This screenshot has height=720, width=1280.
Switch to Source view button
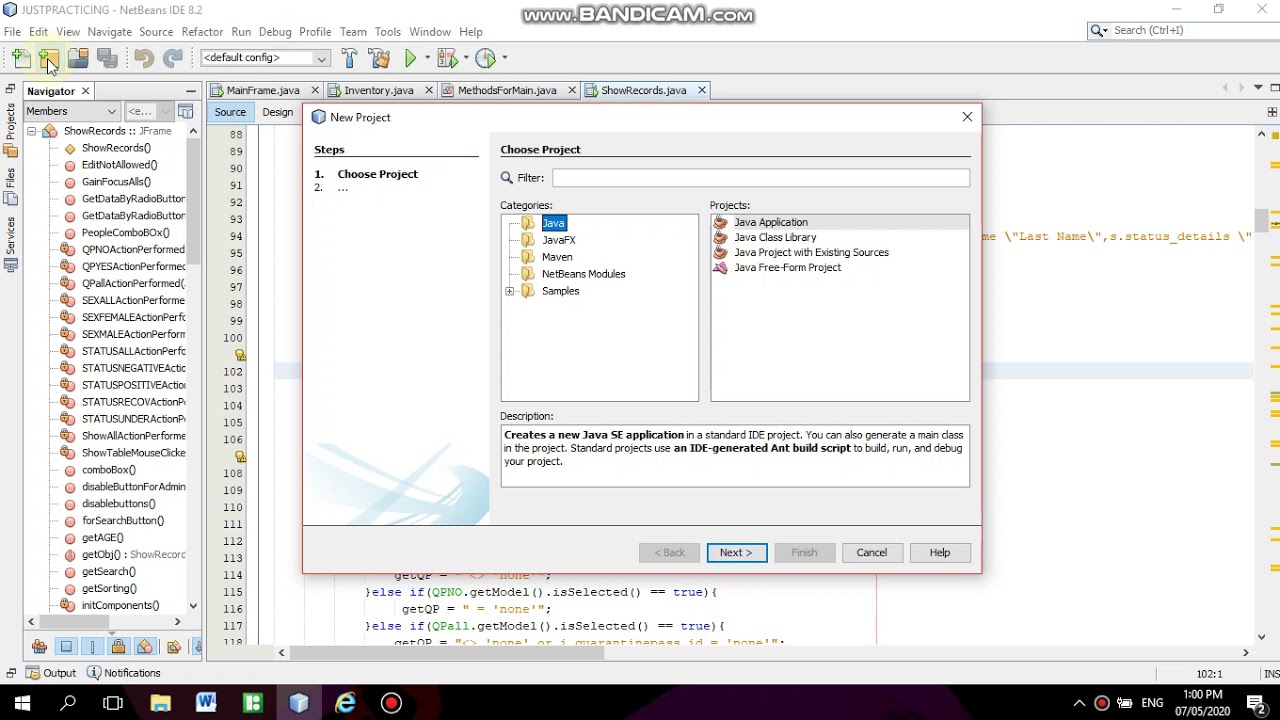click(230, 112)
